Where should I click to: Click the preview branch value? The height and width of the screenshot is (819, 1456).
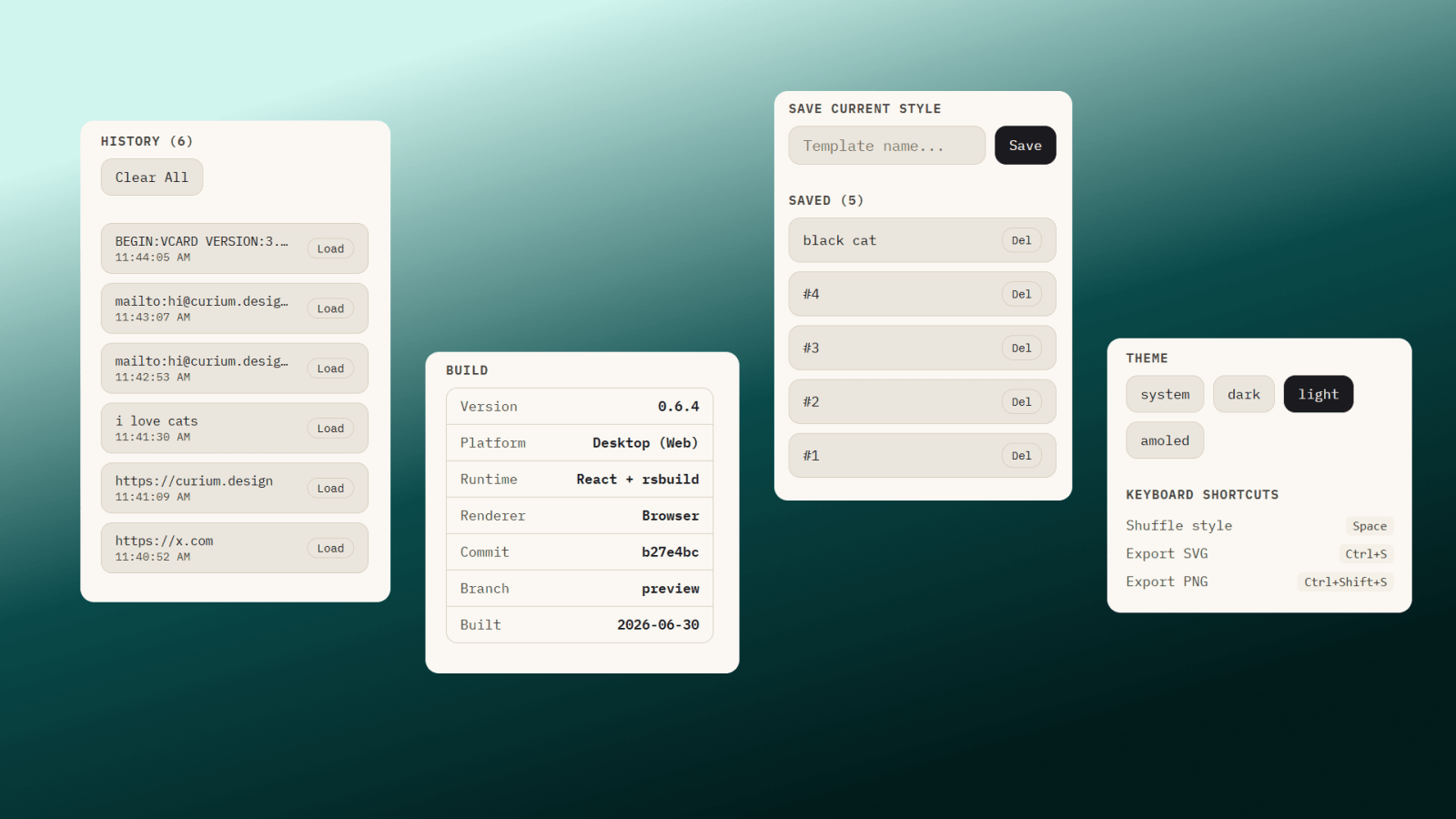671,589
